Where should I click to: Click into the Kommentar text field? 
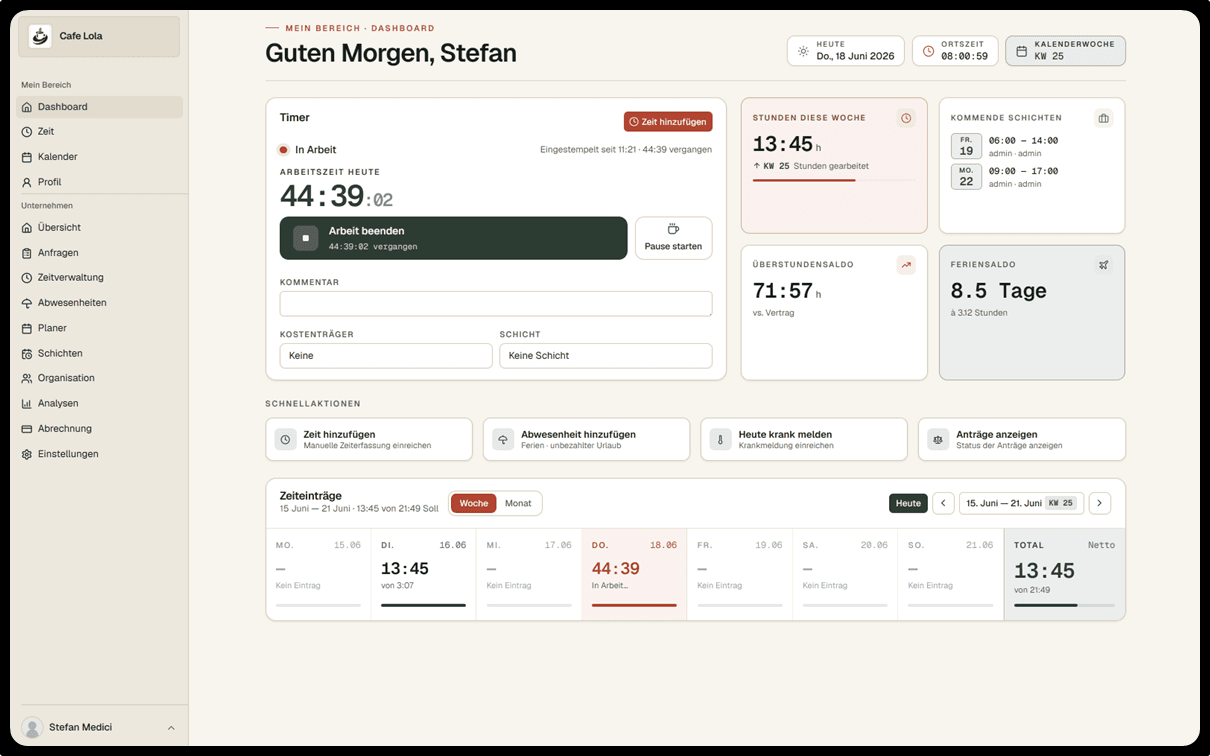tap(496, 304)
